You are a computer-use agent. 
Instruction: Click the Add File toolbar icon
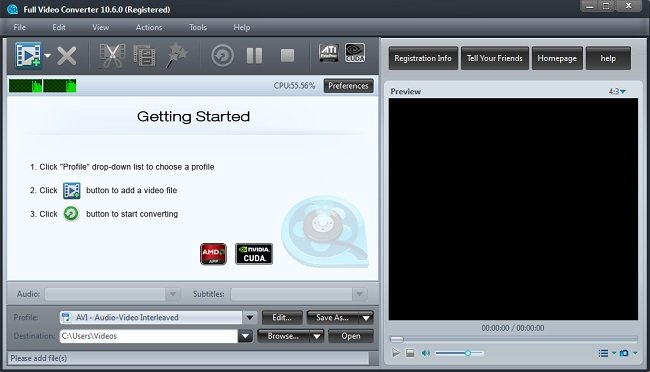coord(29,55)
